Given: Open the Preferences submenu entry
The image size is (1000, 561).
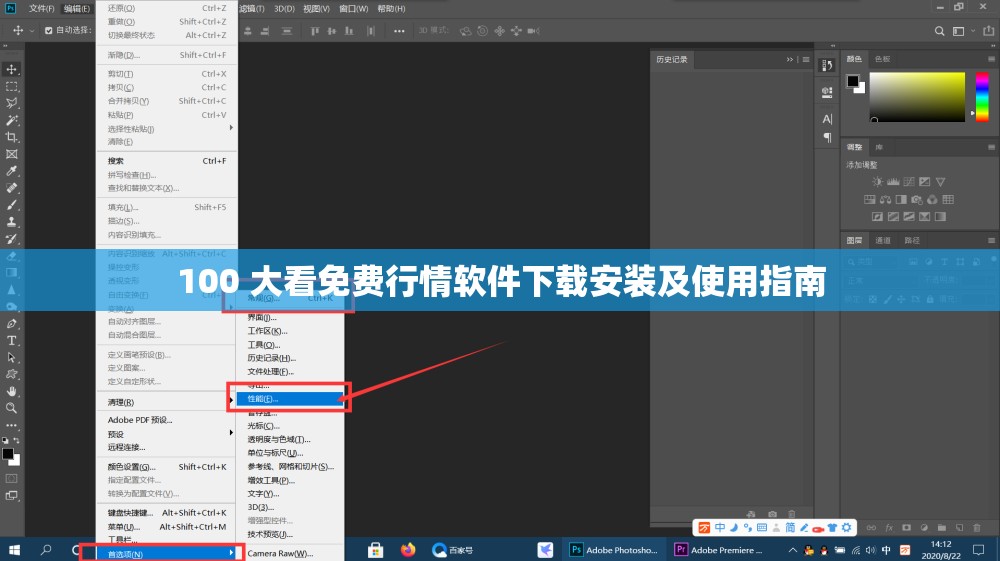Looking at the screenshot, I should pos(164,553).
